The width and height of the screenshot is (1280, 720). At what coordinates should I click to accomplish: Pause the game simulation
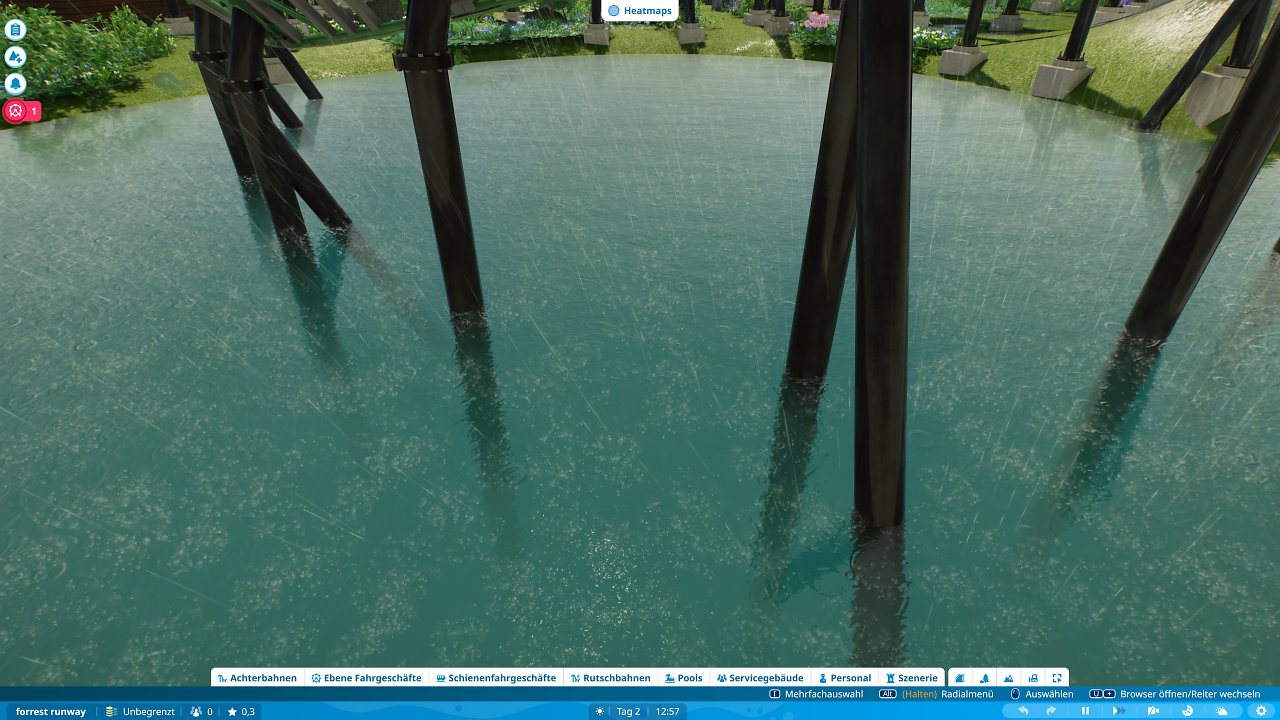1085,711
